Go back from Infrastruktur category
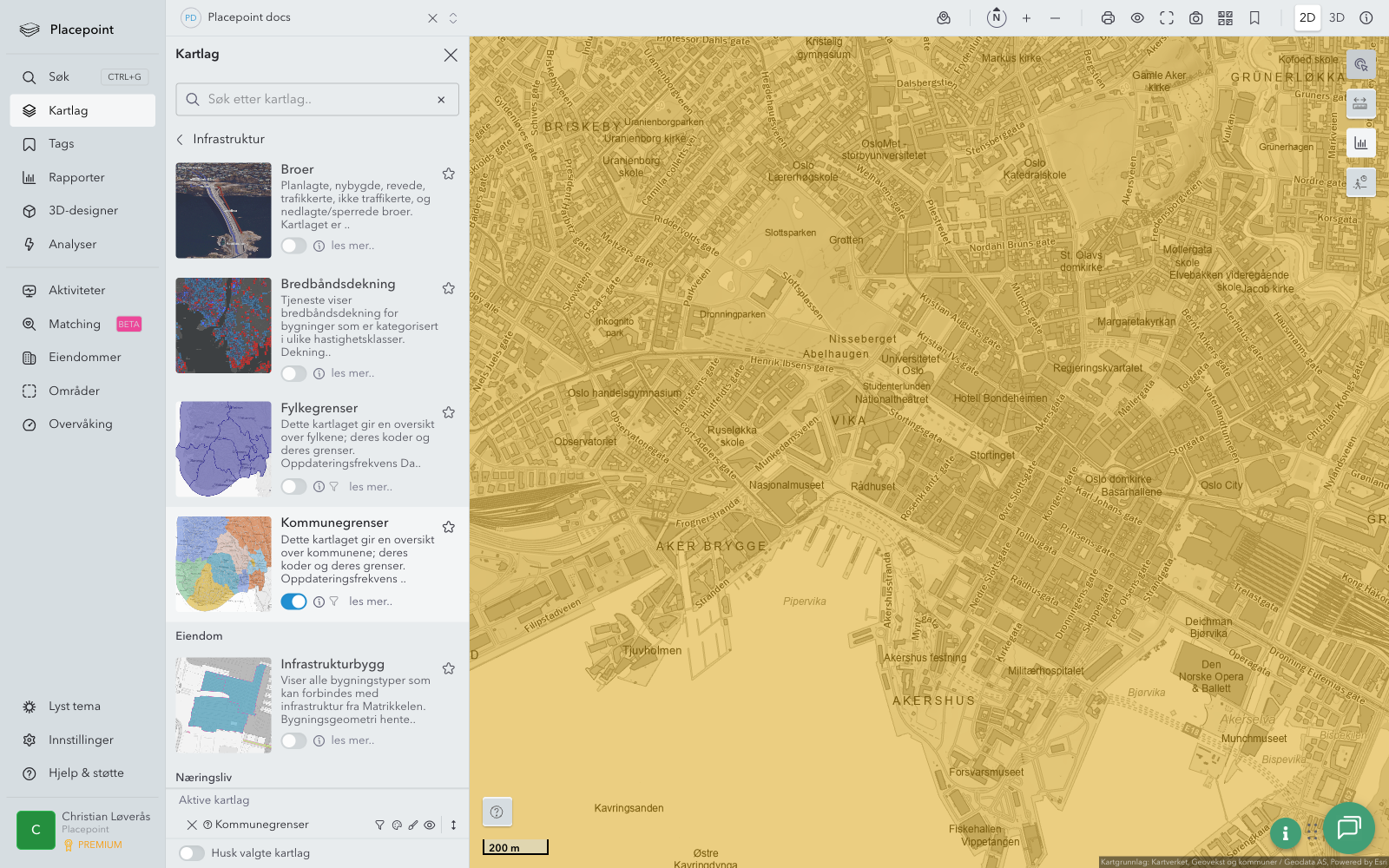The width and height of the screenshot is (1389, 868). pos(181,140)
